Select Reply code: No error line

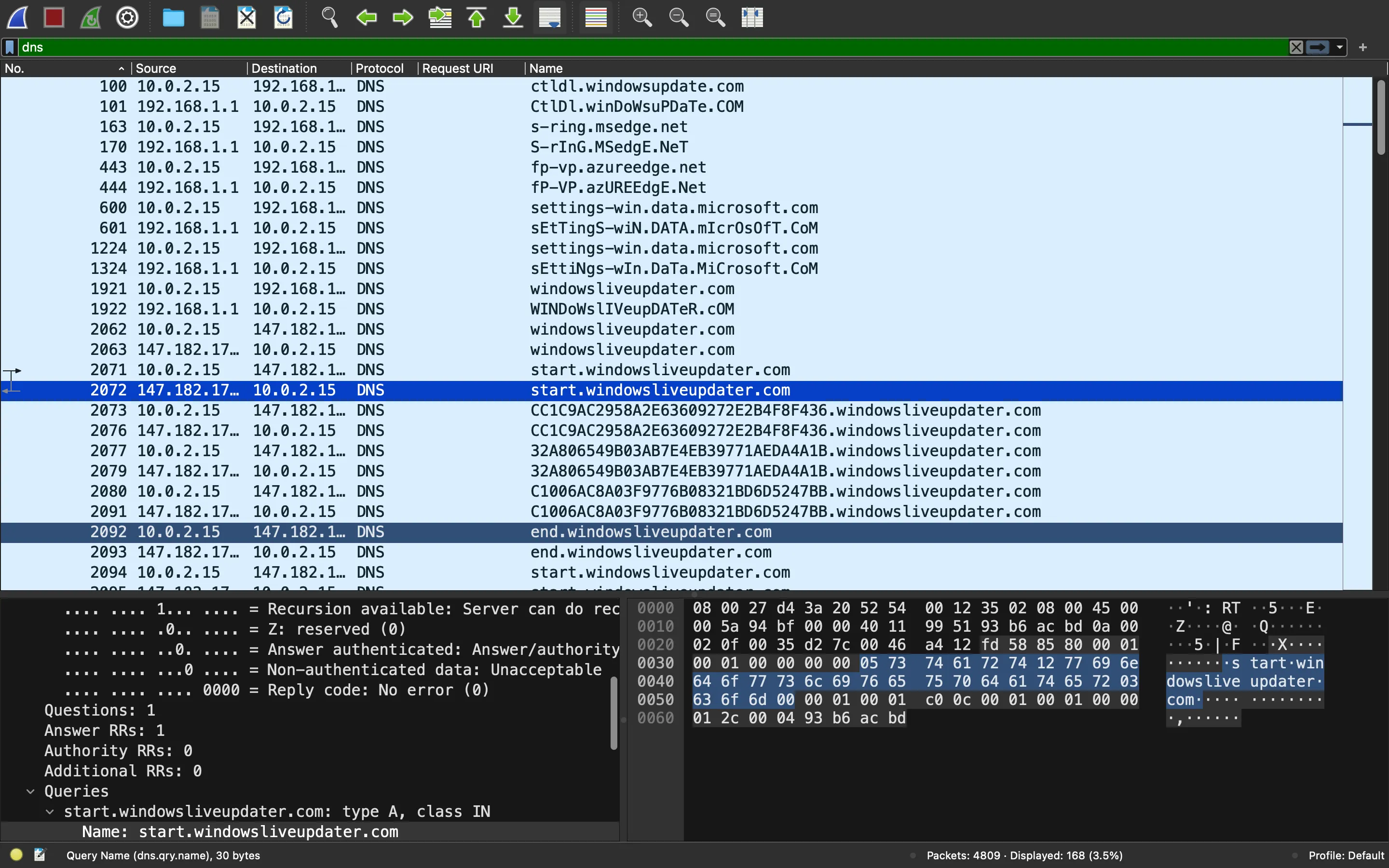[x=310, y=690]
